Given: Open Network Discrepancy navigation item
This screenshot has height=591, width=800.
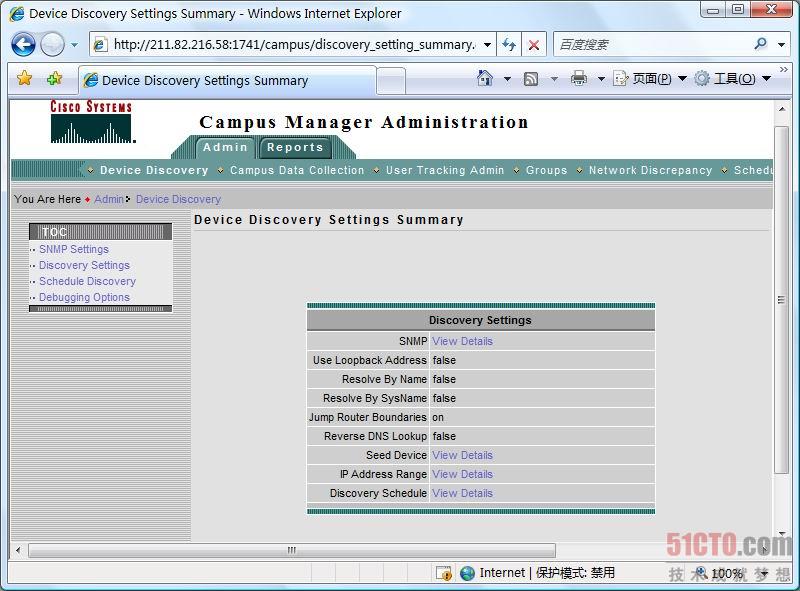Looking at the screenshot, I should tap(650, 170).
